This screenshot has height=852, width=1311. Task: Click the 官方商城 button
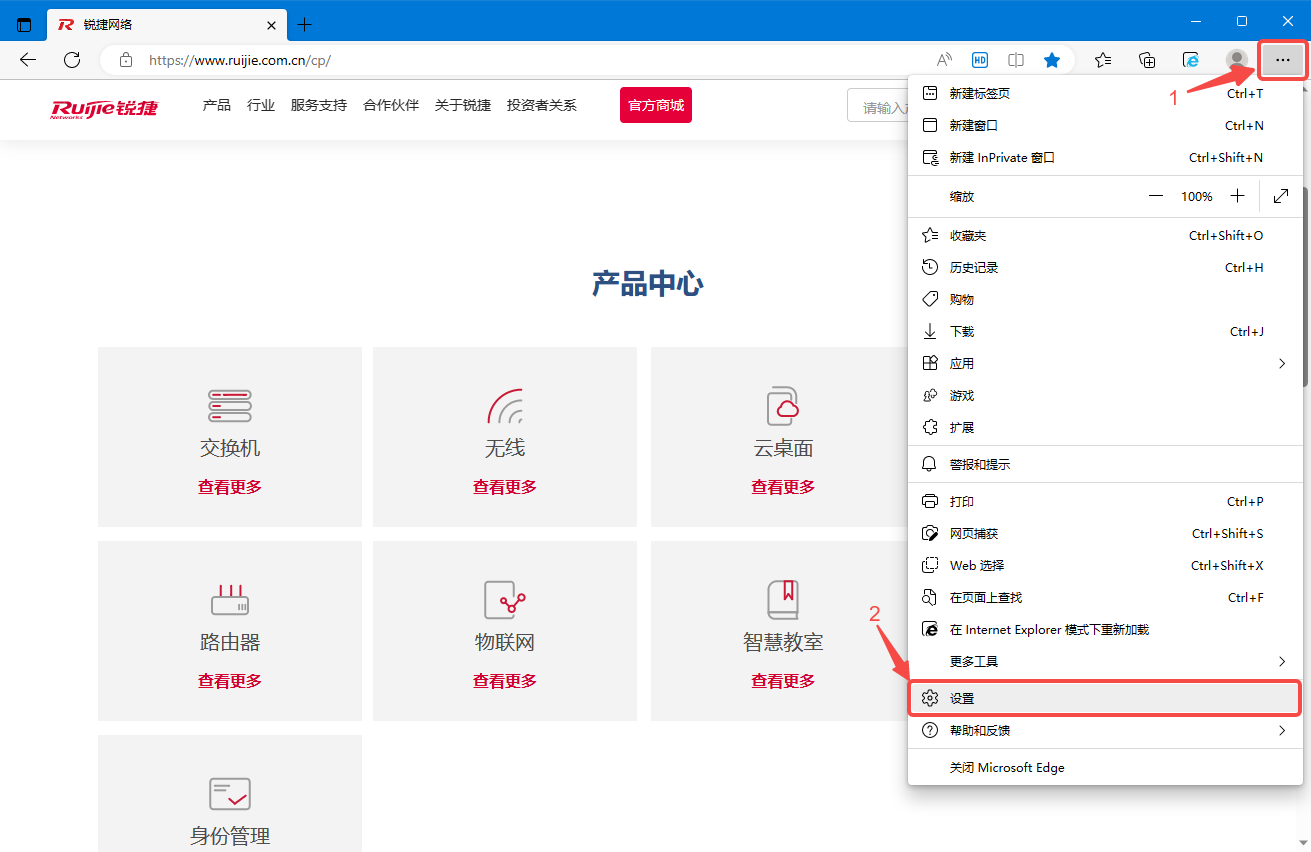(655, 104)
